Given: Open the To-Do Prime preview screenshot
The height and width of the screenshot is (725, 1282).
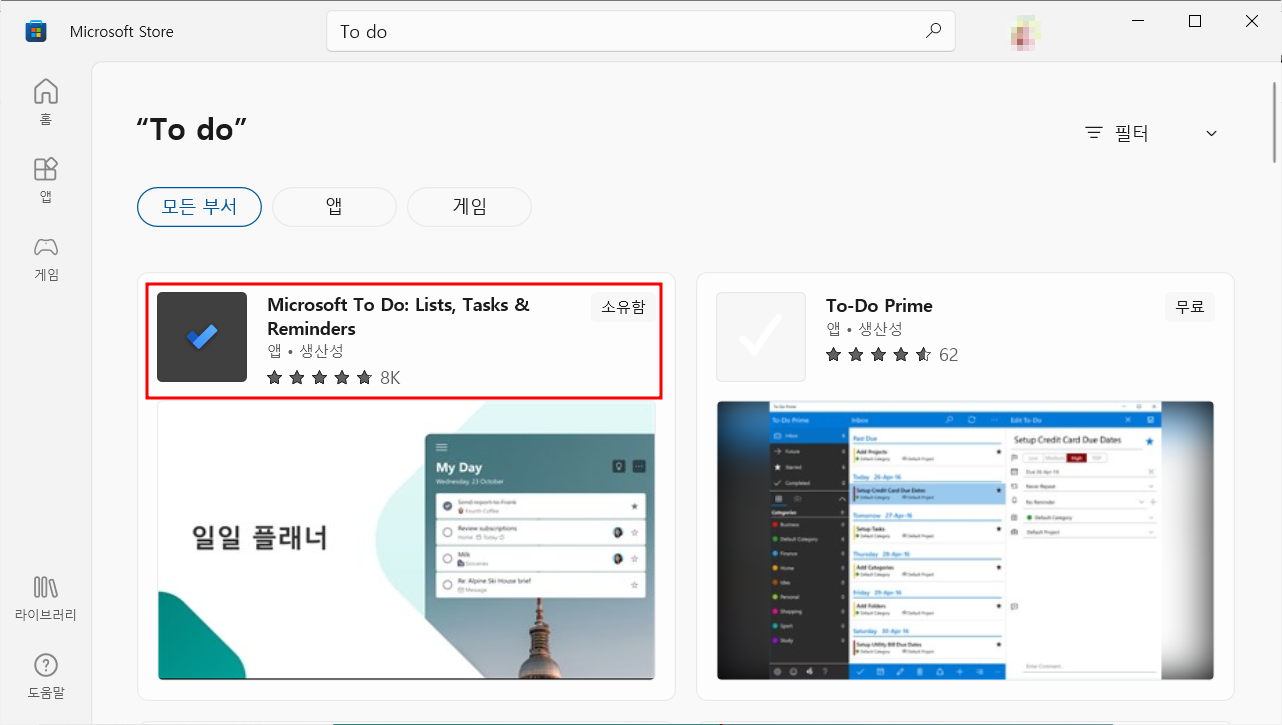Looking at the screenshot, I should (965, 541).
